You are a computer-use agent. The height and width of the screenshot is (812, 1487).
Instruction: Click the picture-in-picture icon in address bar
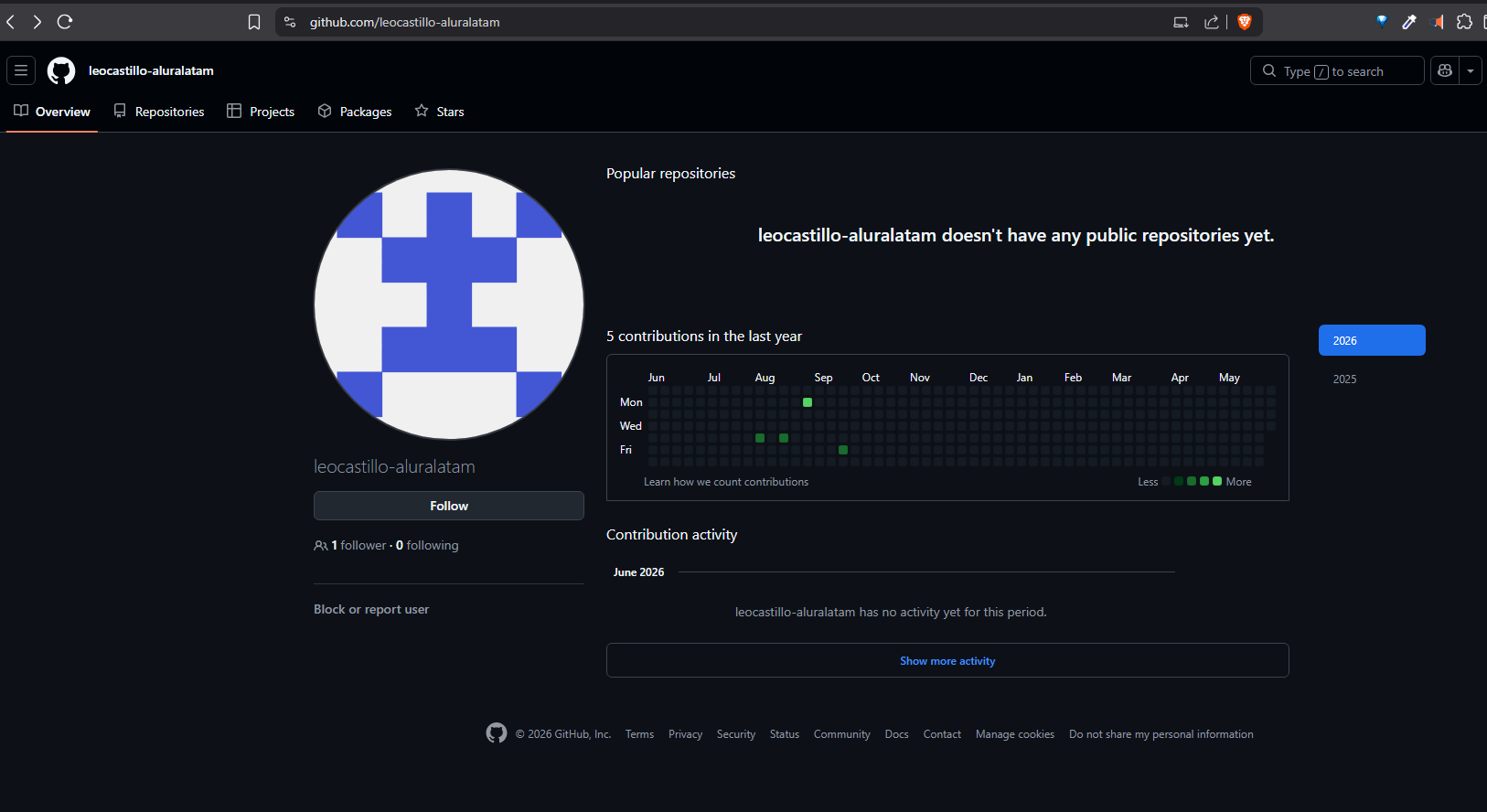pyautogui.click(x=1181, y=22)
